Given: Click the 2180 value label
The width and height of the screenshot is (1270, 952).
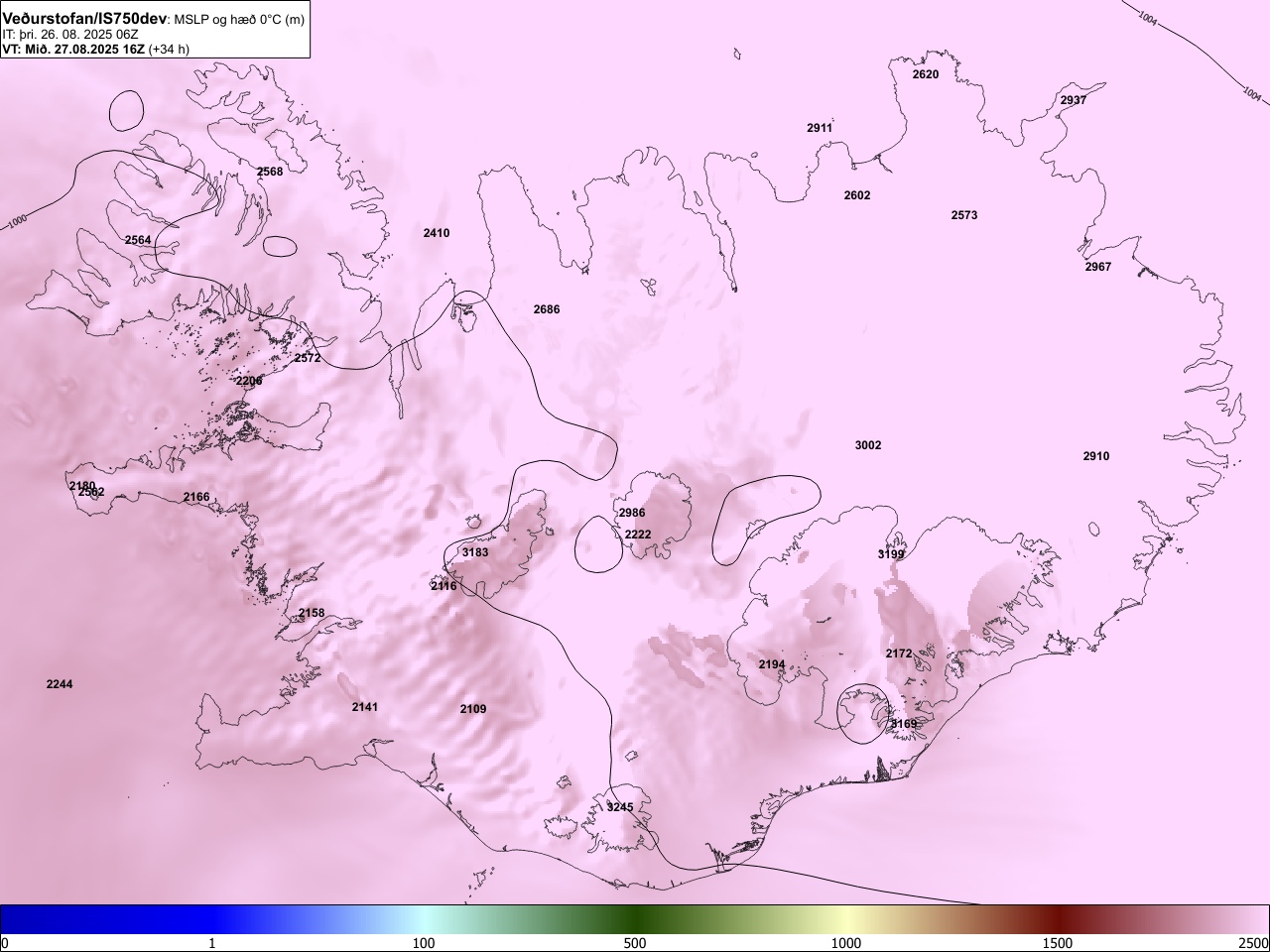Looking at the screenshot, I should (x=82, y=485).
